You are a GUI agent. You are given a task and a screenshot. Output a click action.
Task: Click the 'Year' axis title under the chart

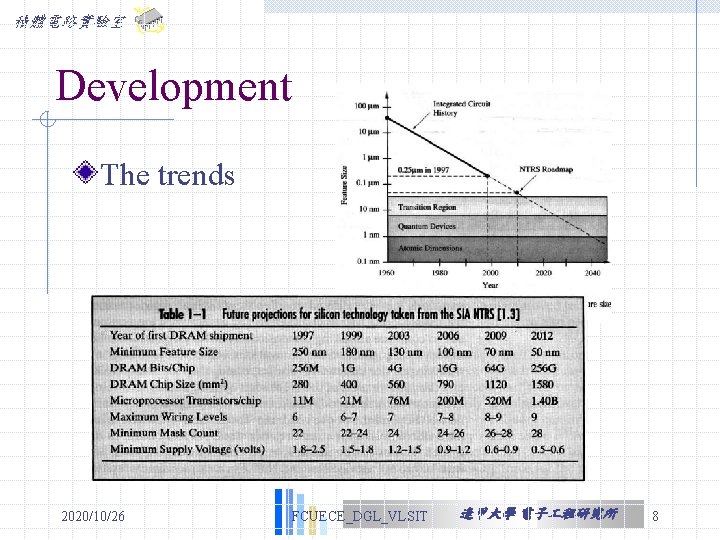point(490,285)
